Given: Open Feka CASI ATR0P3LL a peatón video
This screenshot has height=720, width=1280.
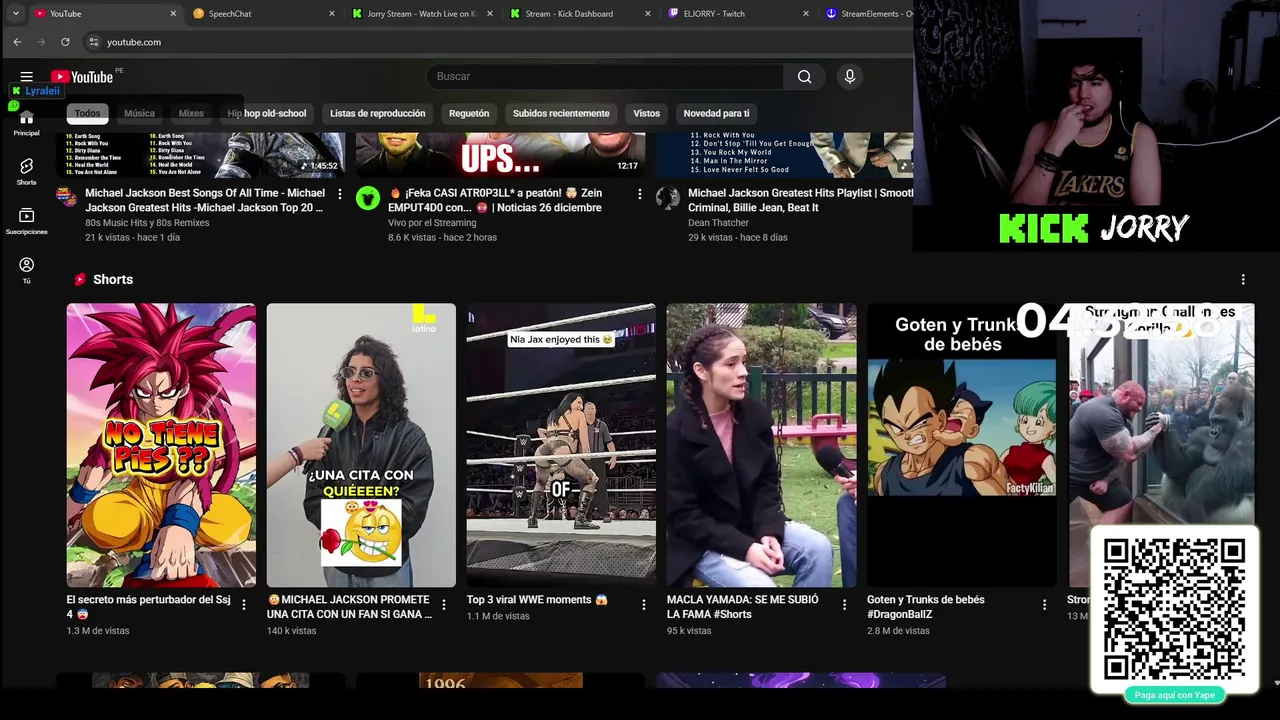Looking at the screenshot, I should (x=496, y=201).
